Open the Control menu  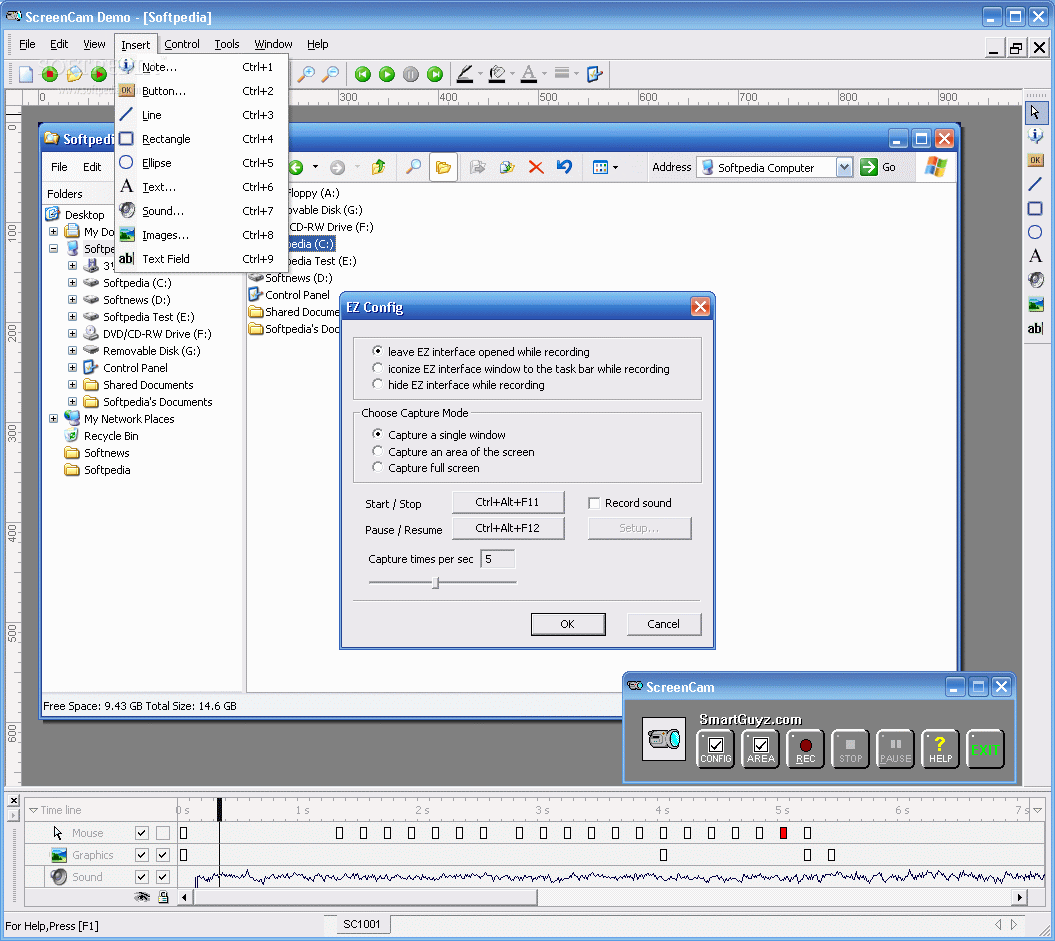pyautogui.click(x=182, y=44)
